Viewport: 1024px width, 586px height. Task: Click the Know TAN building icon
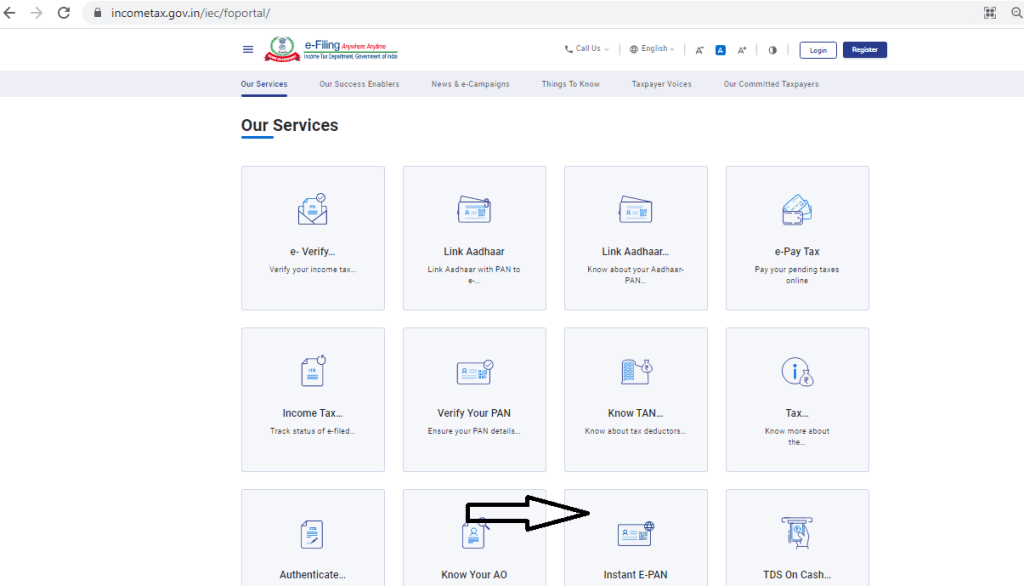point(635,371)
